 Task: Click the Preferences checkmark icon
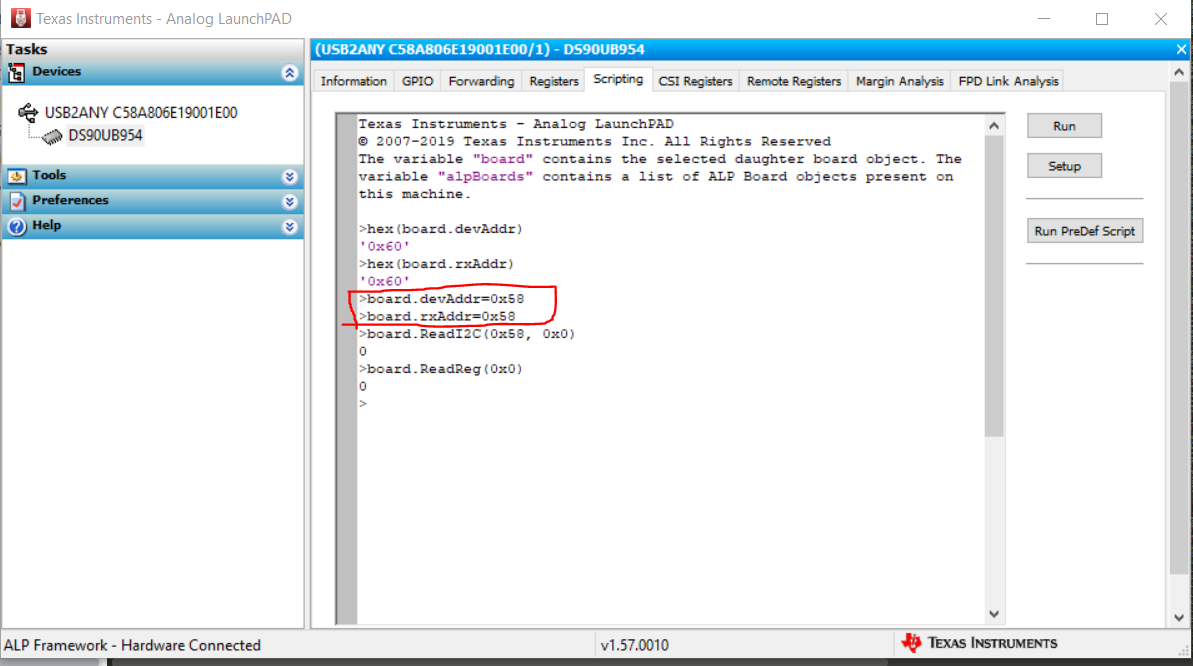point(18,201)
